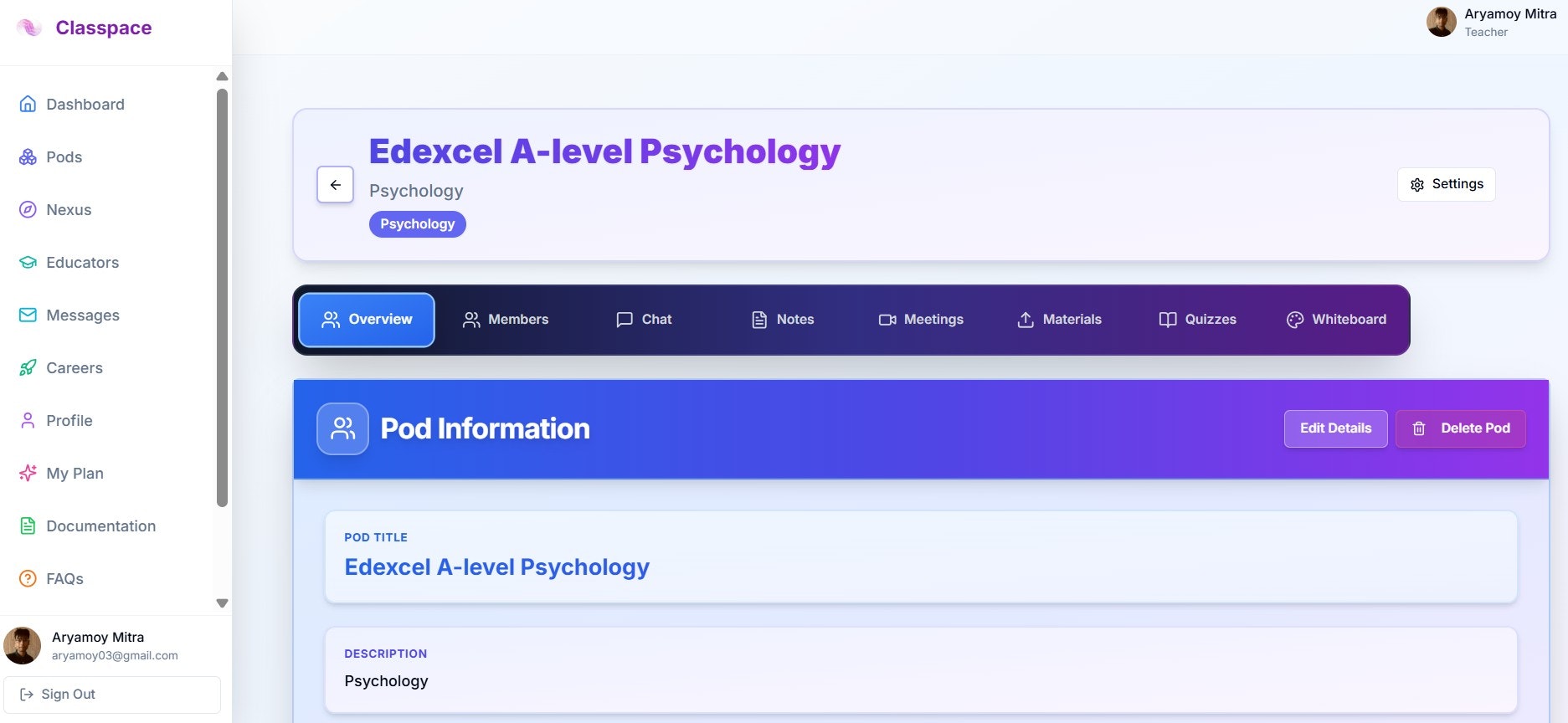This screenshot has width=1568, height=723.
Task: Open Educators in the sidebar
Action: 107,262
